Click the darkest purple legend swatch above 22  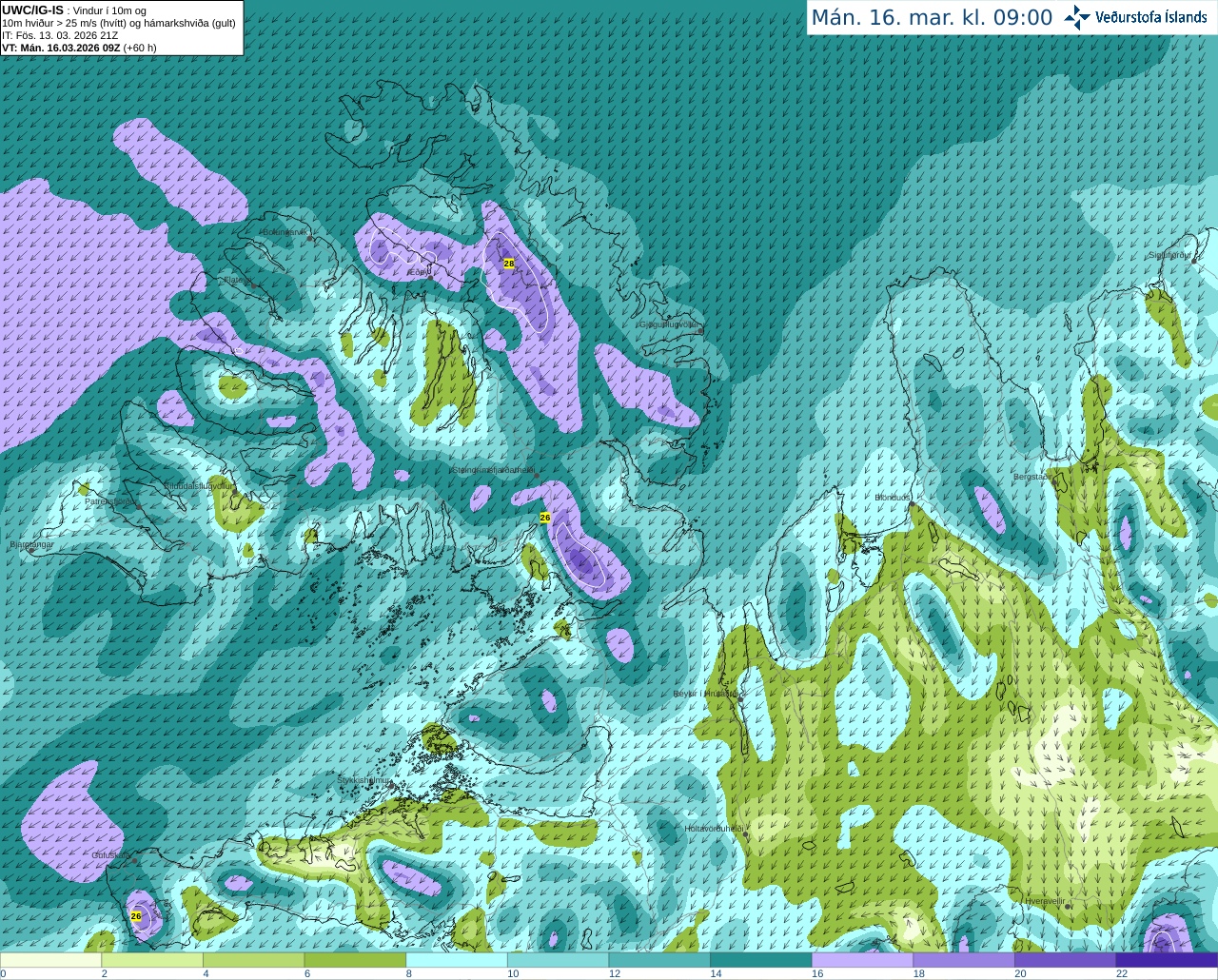click(x=1167, y=960)
